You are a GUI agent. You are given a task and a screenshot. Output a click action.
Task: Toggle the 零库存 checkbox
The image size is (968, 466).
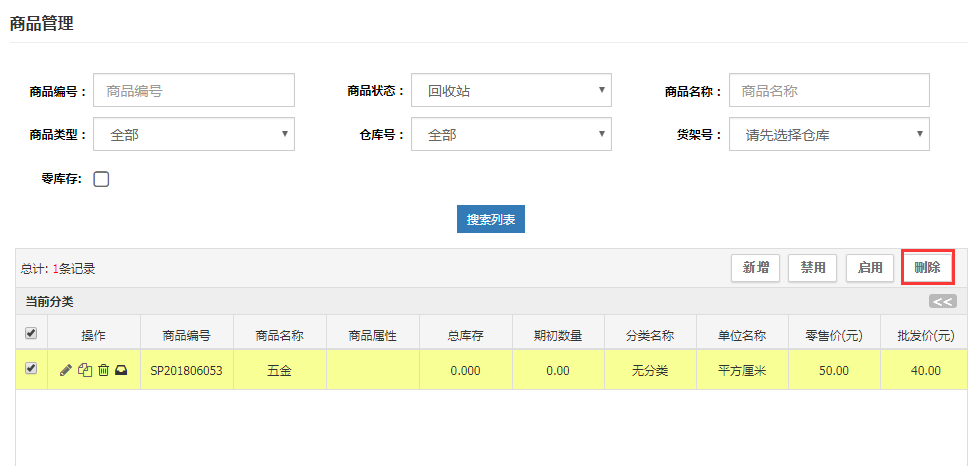tap(101, 179)
